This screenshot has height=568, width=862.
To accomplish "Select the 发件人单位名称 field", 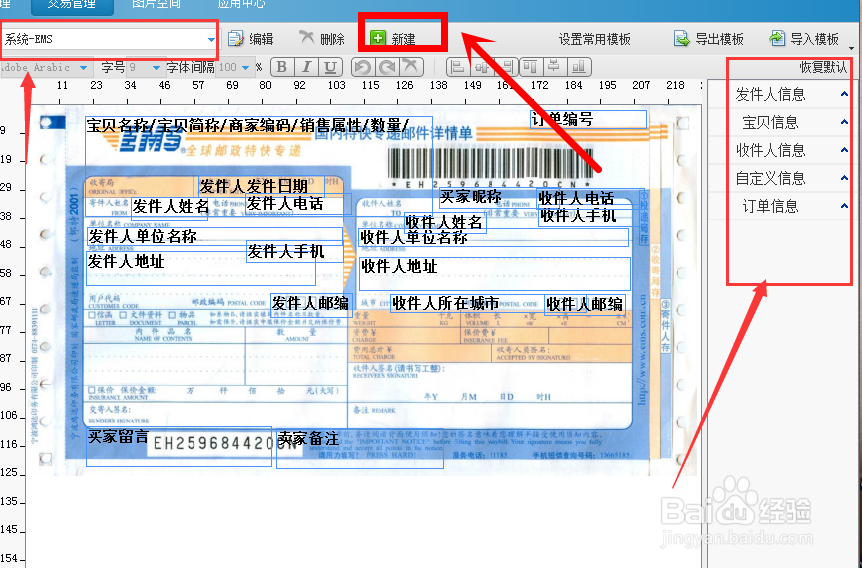I will pos(214,236).
